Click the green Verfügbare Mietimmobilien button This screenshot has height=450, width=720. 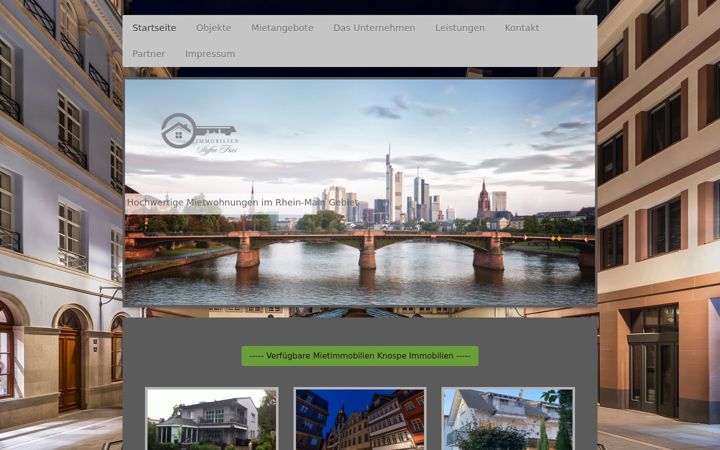360,356
